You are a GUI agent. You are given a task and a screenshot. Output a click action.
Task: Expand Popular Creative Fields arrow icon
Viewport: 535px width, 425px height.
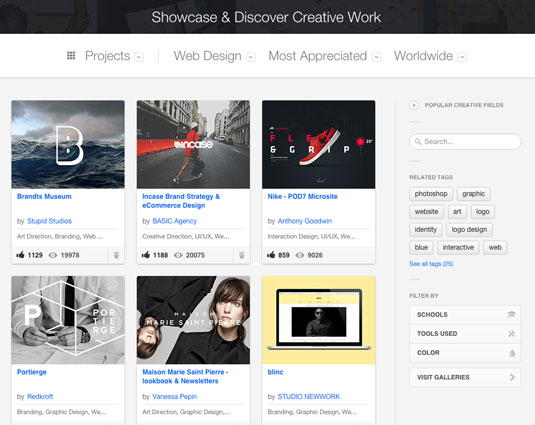(x=414, y=105)
